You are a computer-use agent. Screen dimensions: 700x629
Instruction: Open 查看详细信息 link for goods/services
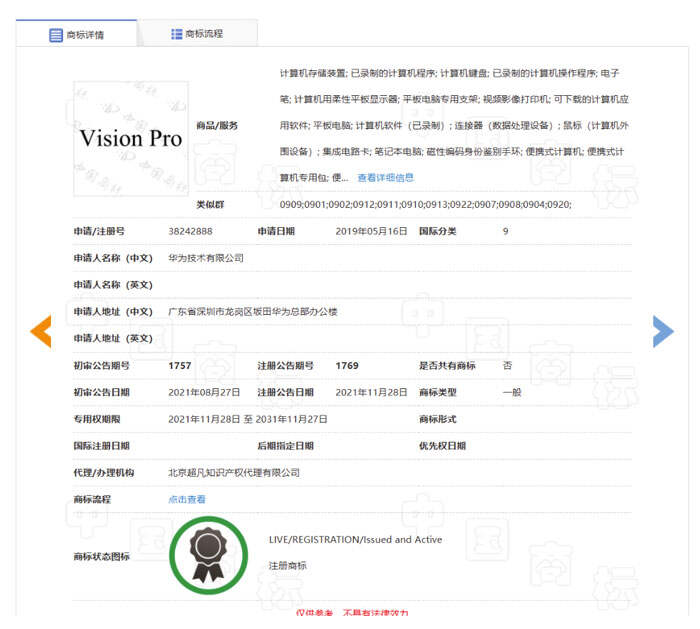pos(385,178)
